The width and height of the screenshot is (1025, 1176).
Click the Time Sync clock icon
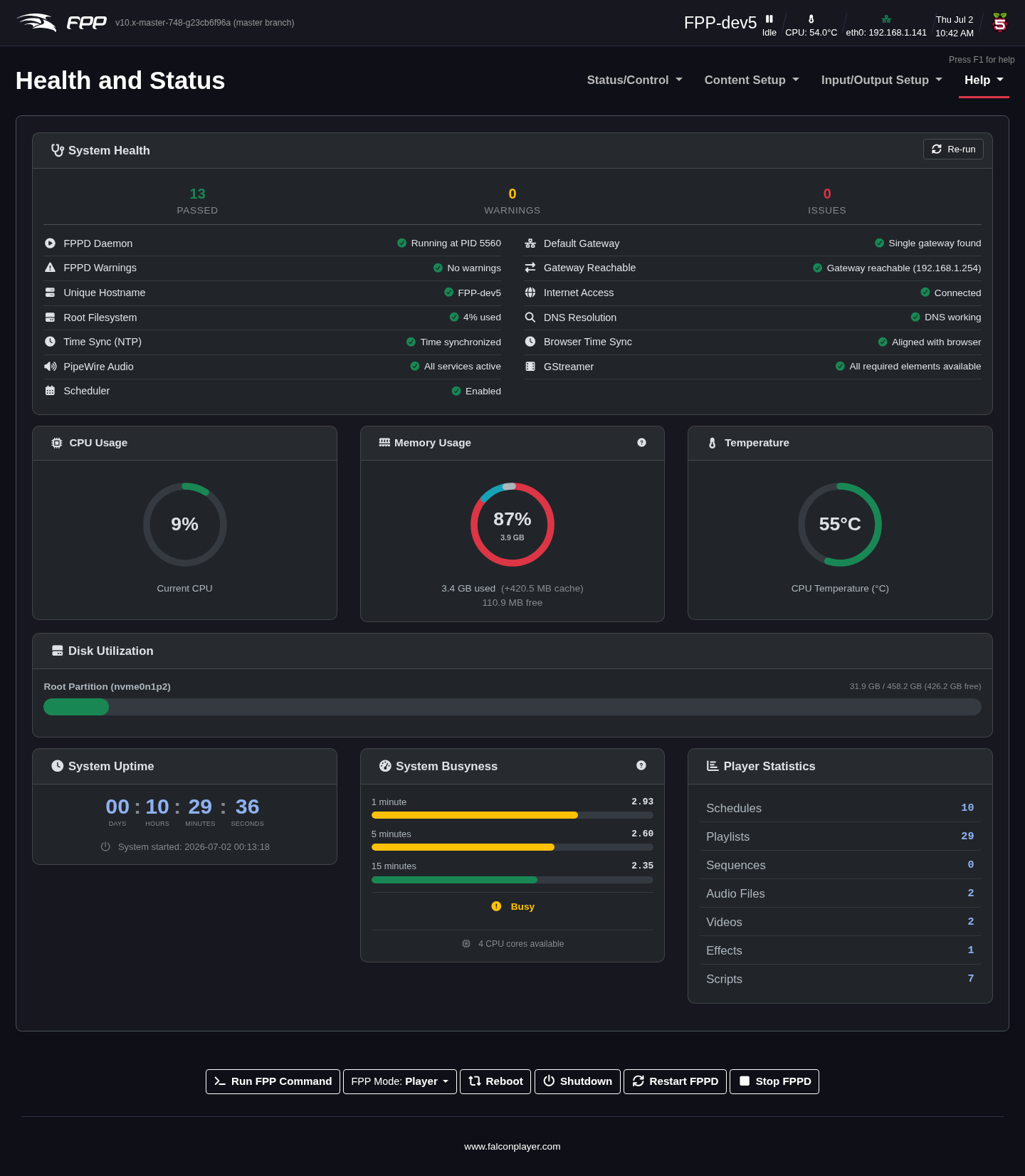50,342
